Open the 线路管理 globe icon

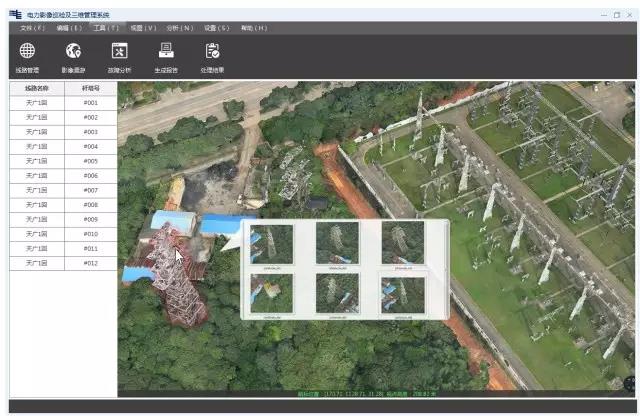point(27,51)
